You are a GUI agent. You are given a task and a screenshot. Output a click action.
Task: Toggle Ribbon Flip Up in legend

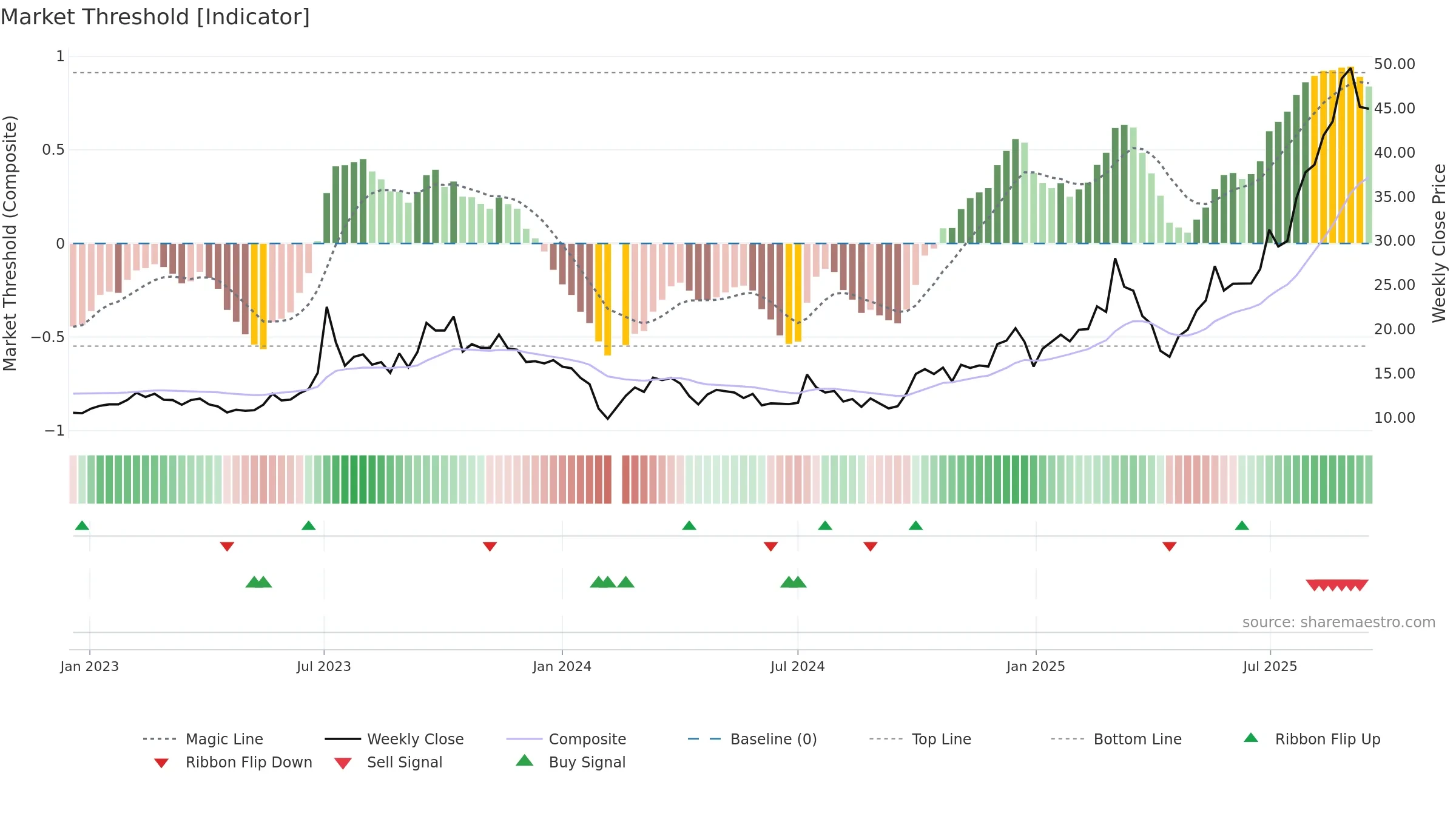[x=1312, y=739]
